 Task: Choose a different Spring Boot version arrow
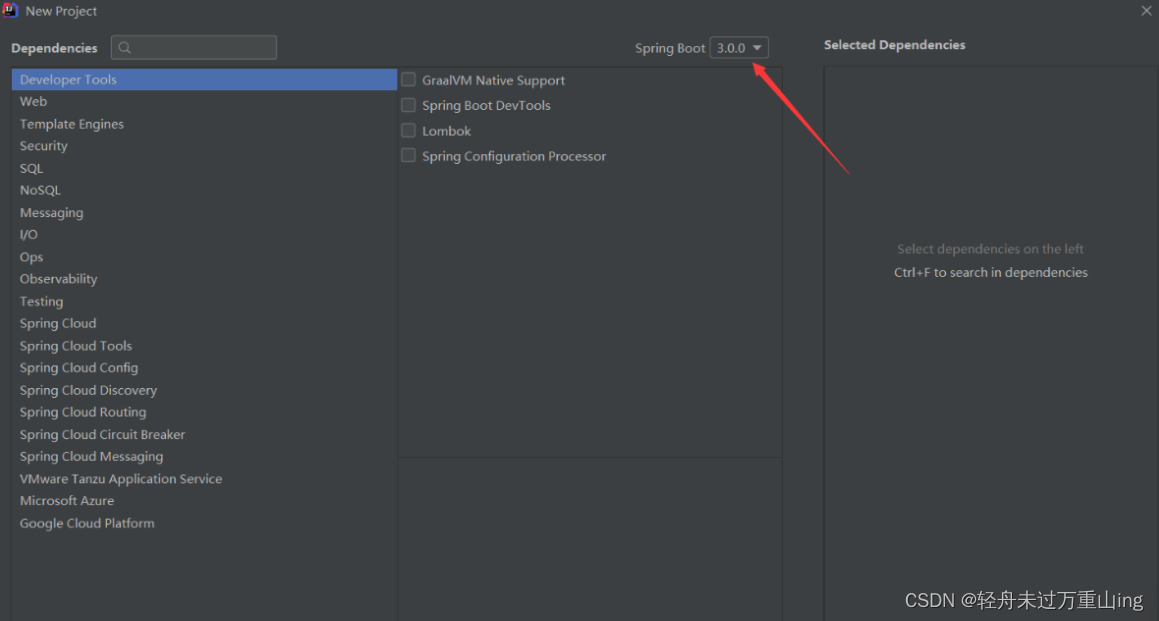[x=755, y=47]
